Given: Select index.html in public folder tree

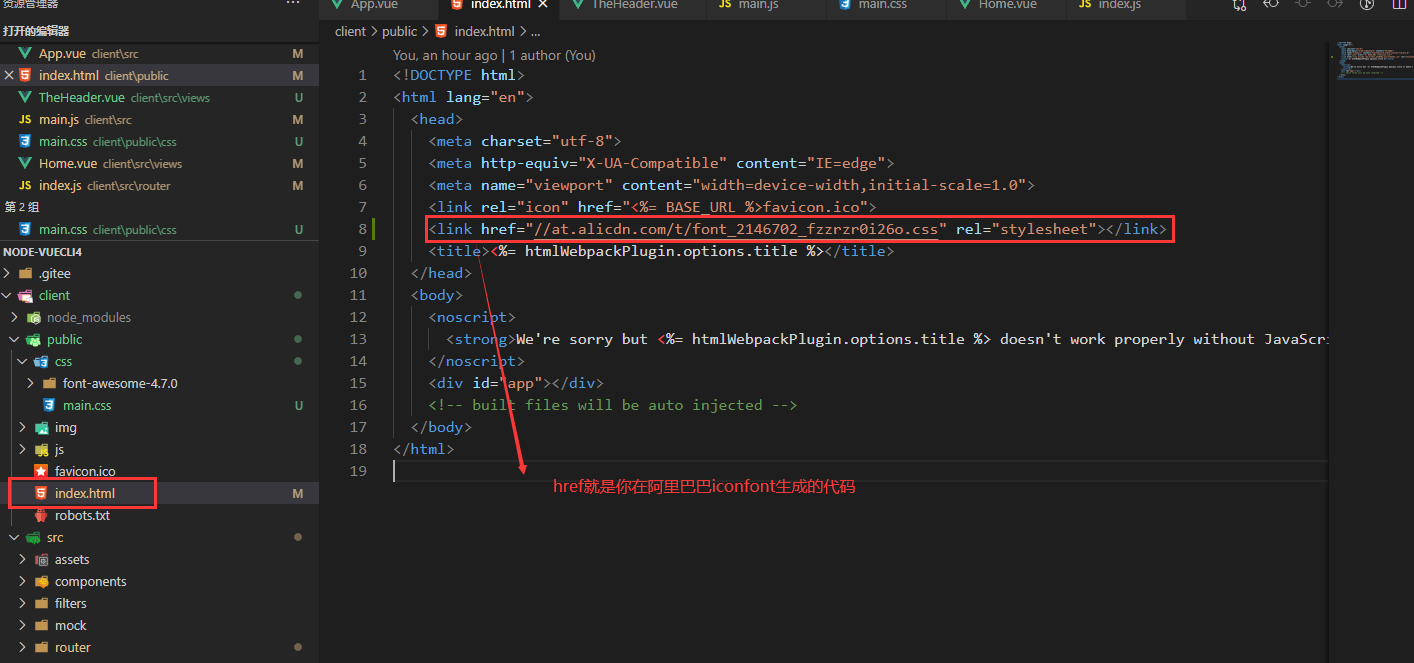Looking at the screenshot, I should coord(85,493).
